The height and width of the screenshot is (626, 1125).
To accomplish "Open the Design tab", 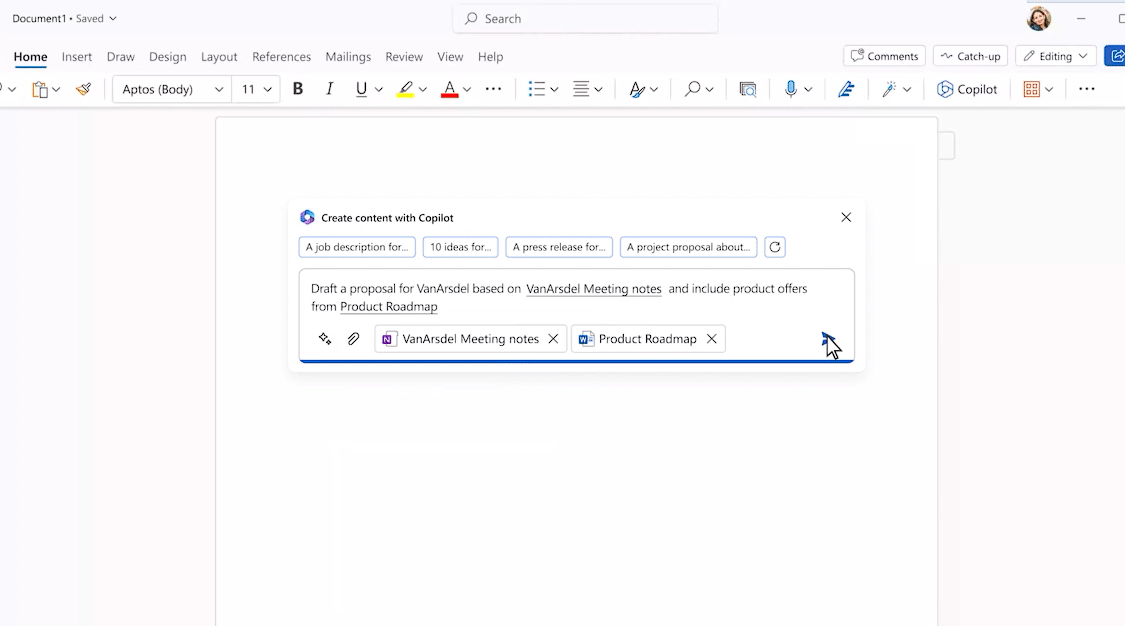I will 168,57.
